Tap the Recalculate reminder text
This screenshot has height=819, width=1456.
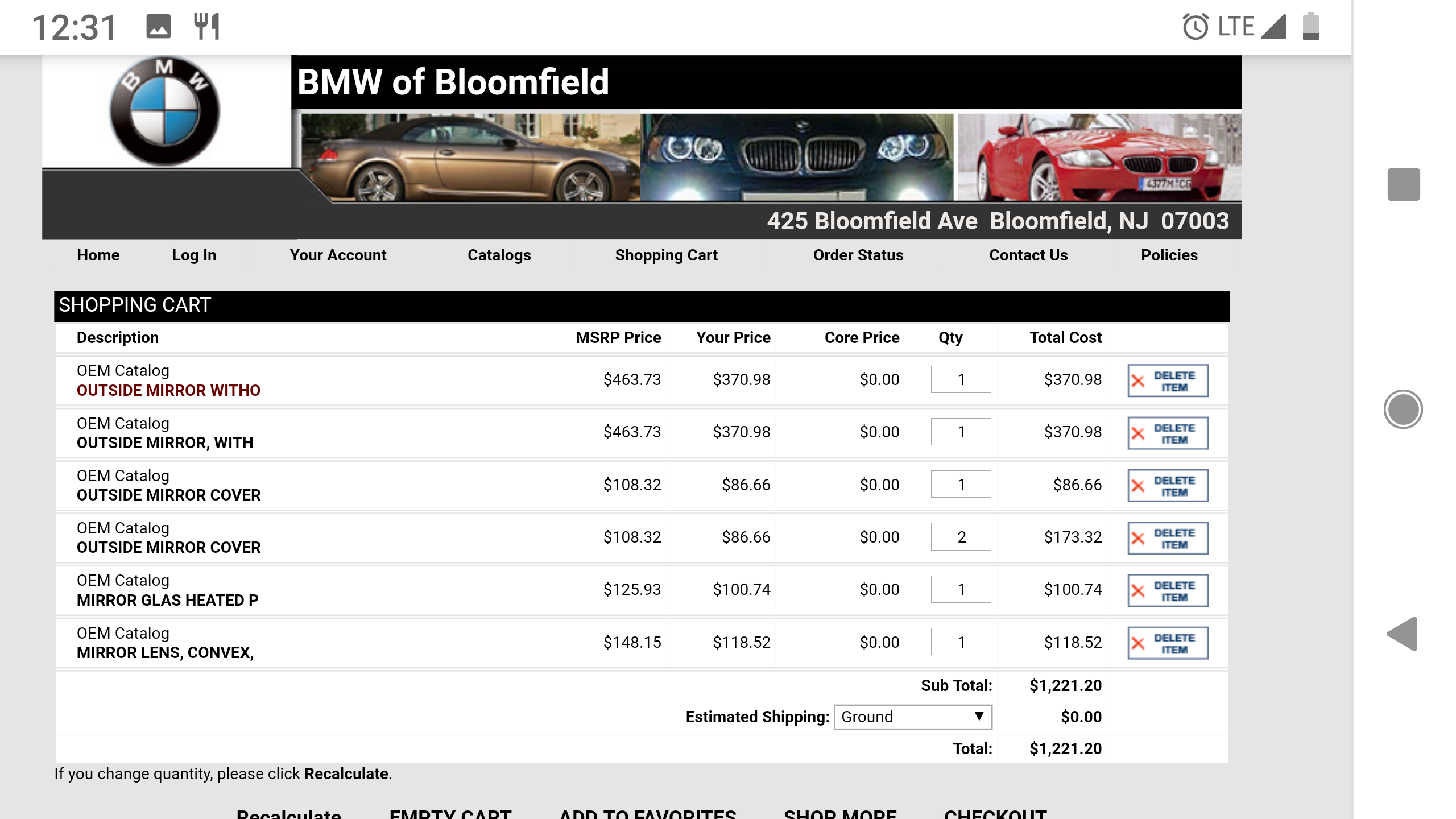point(223,774)
